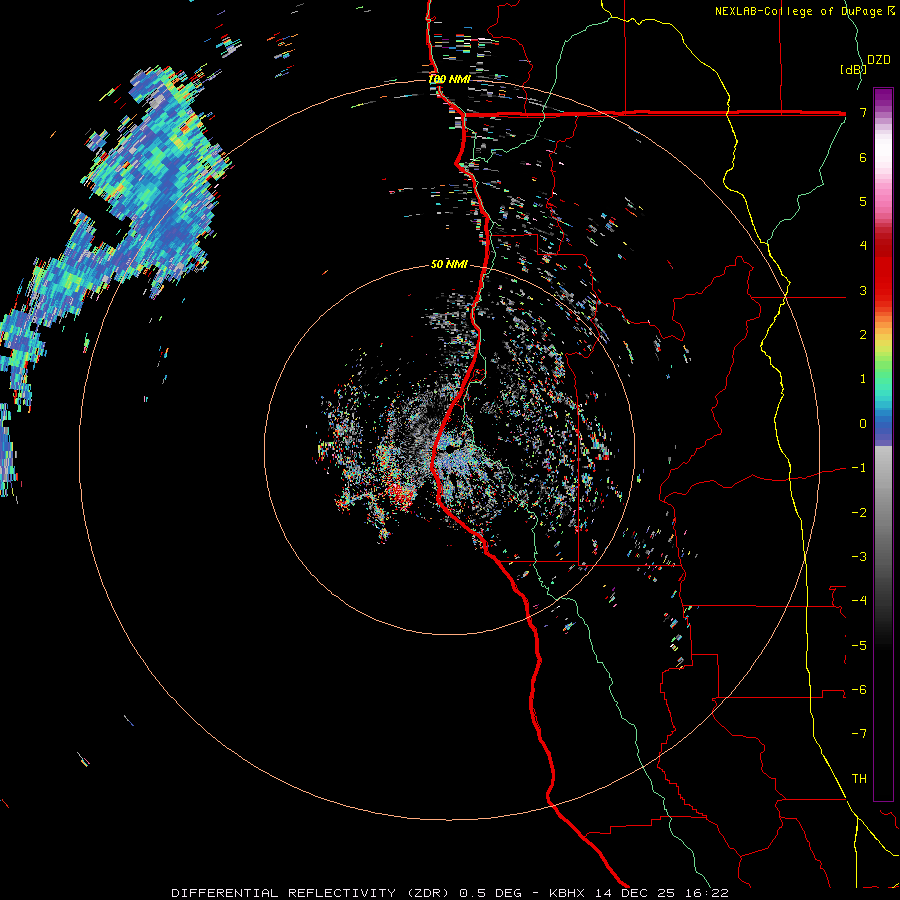This screenshot has width=900, height=900.
Task: Click the KBHX 14 DEC 25 16:22 timestamp
Action: click(x=639, y=893)
